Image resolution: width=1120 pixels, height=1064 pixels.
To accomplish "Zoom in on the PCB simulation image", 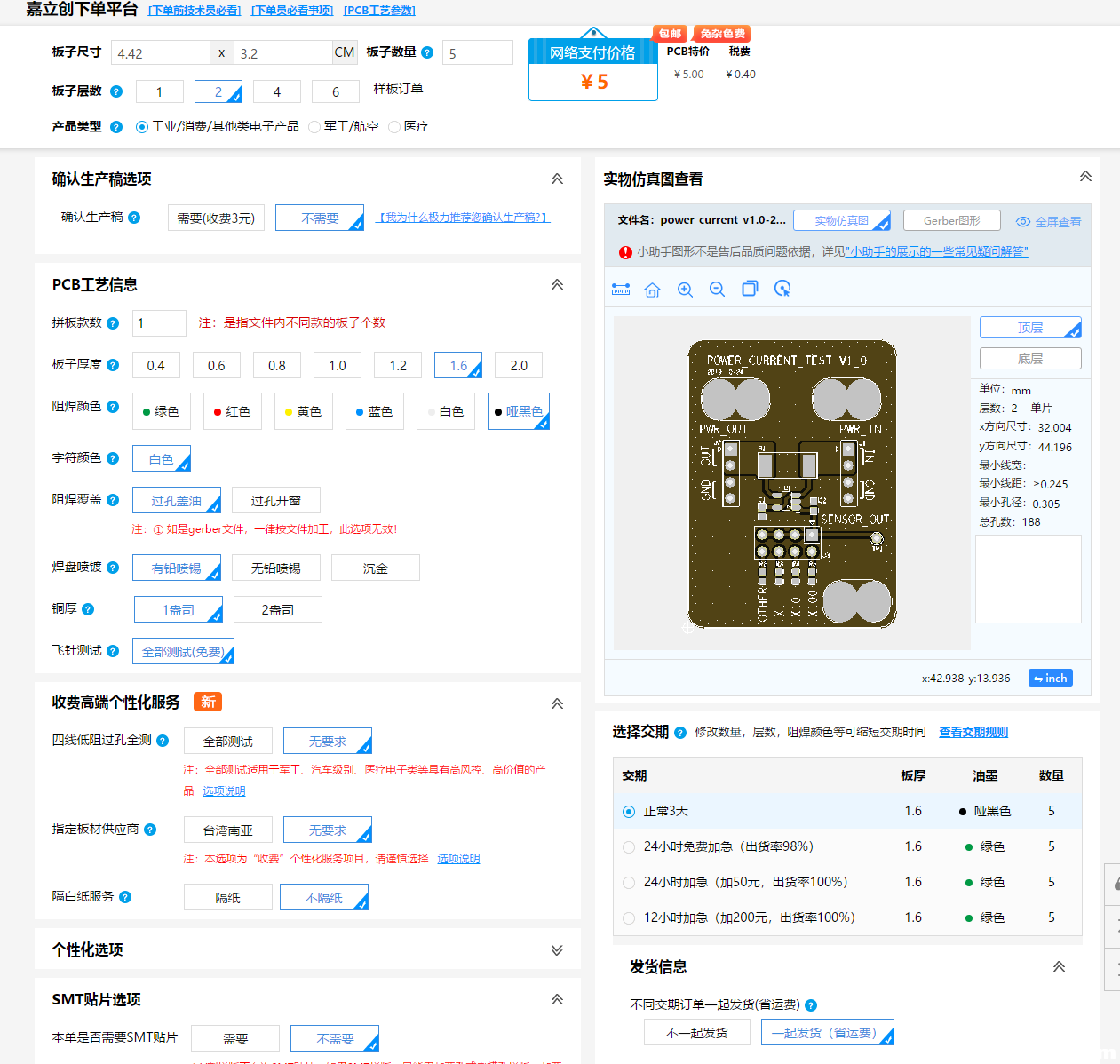I will tap(685, 289).
